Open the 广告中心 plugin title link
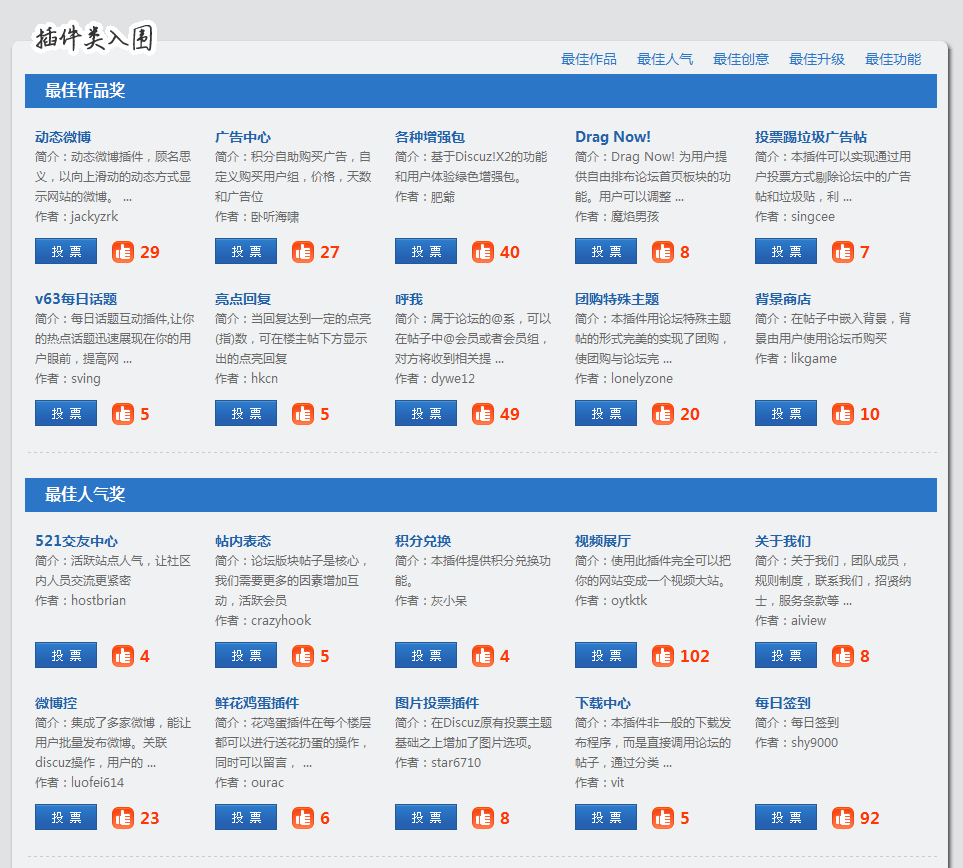Screen dimensions: 963x868 click(x=243, y=137)
